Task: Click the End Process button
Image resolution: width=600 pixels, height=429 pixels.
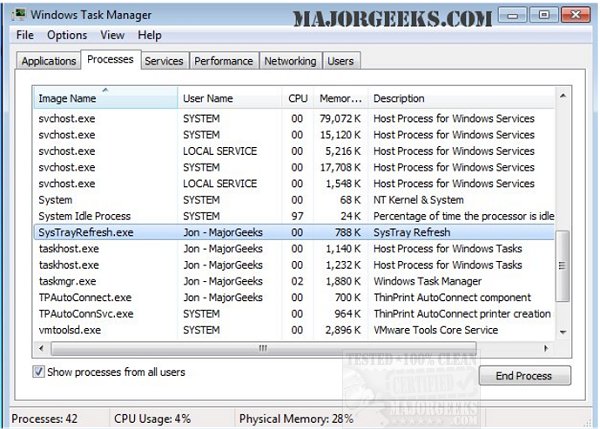Action: pos(524,375)
